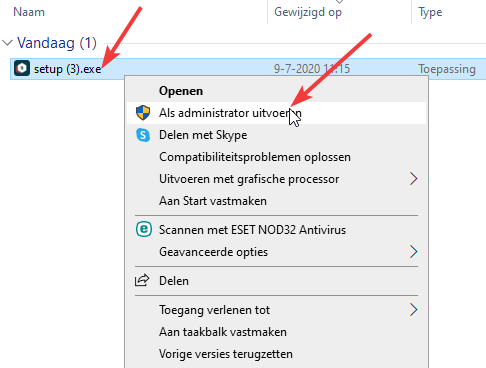486x368 pixels.
Task: Expand the Uitvoeren met grafische processor submenu arrow
Action: point(414,179)
